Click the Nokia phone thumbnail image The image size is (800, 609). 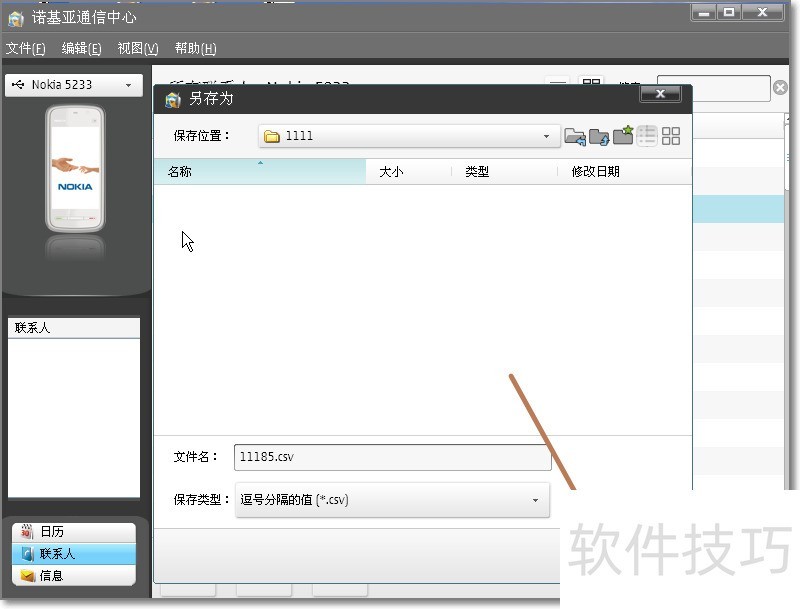[x=75, y=168]
